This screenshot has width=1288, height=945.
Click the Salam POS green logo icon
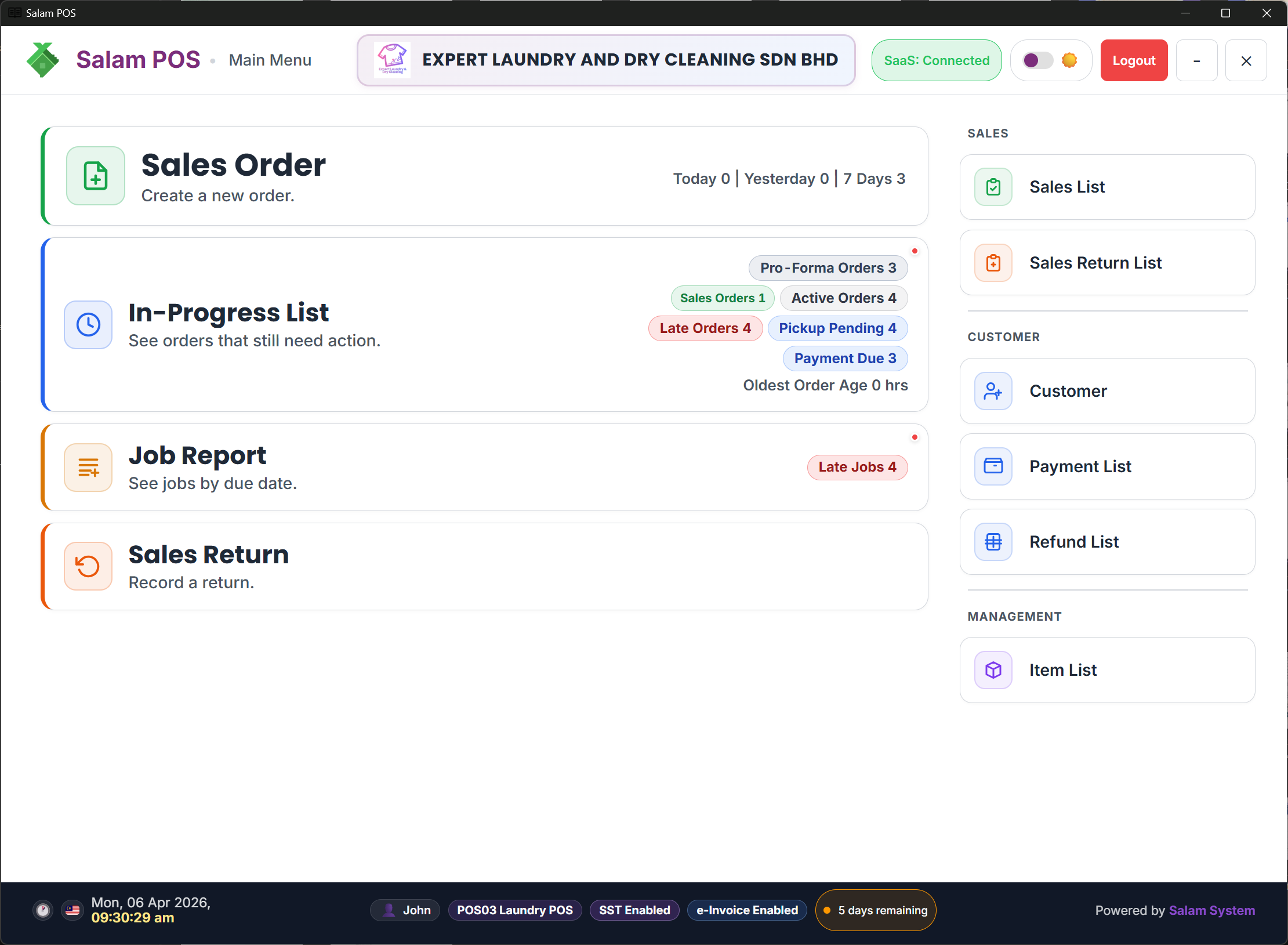[43, 60]
